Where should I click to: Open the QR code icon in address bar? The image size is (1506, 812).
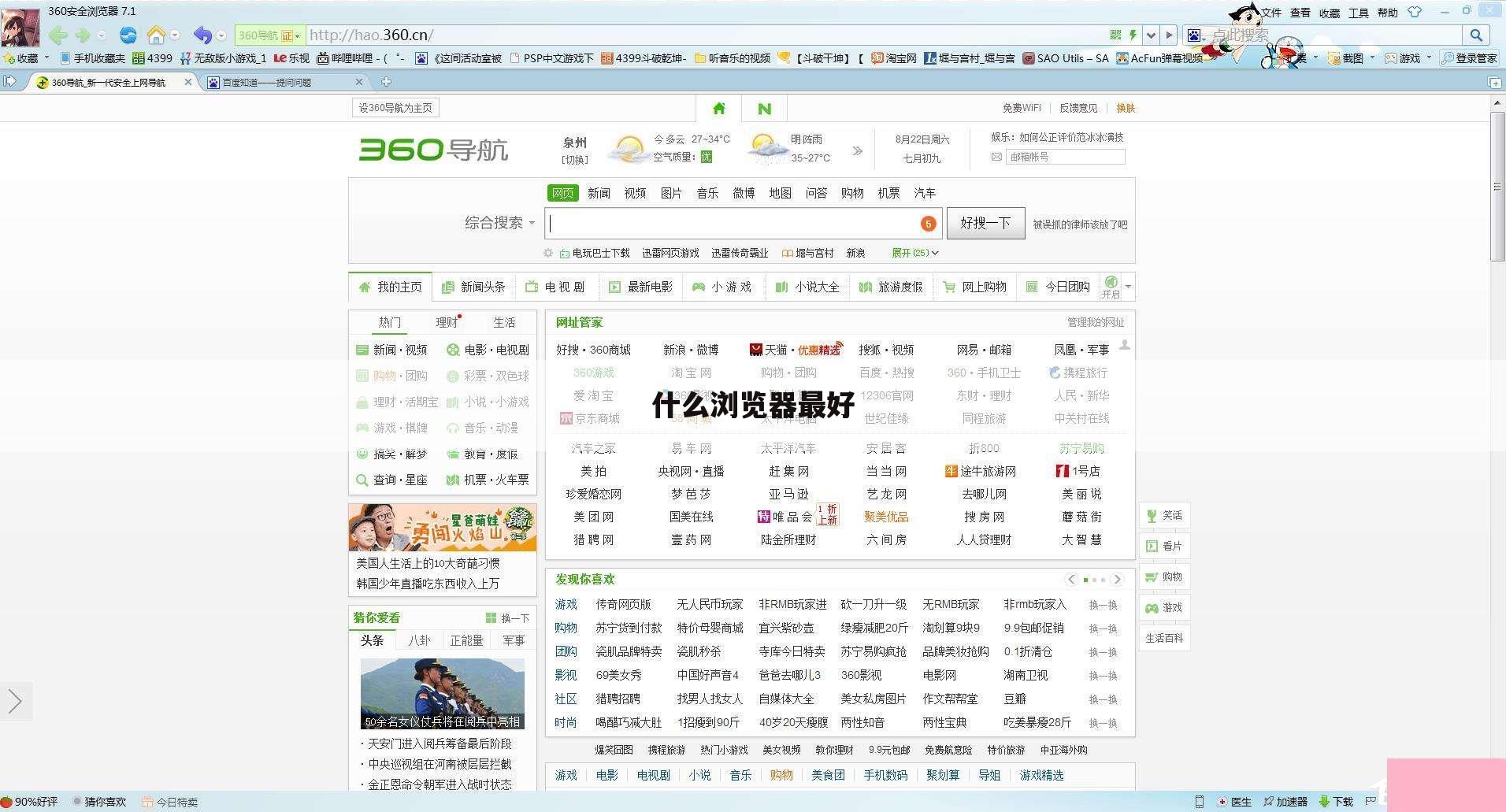1115,35
